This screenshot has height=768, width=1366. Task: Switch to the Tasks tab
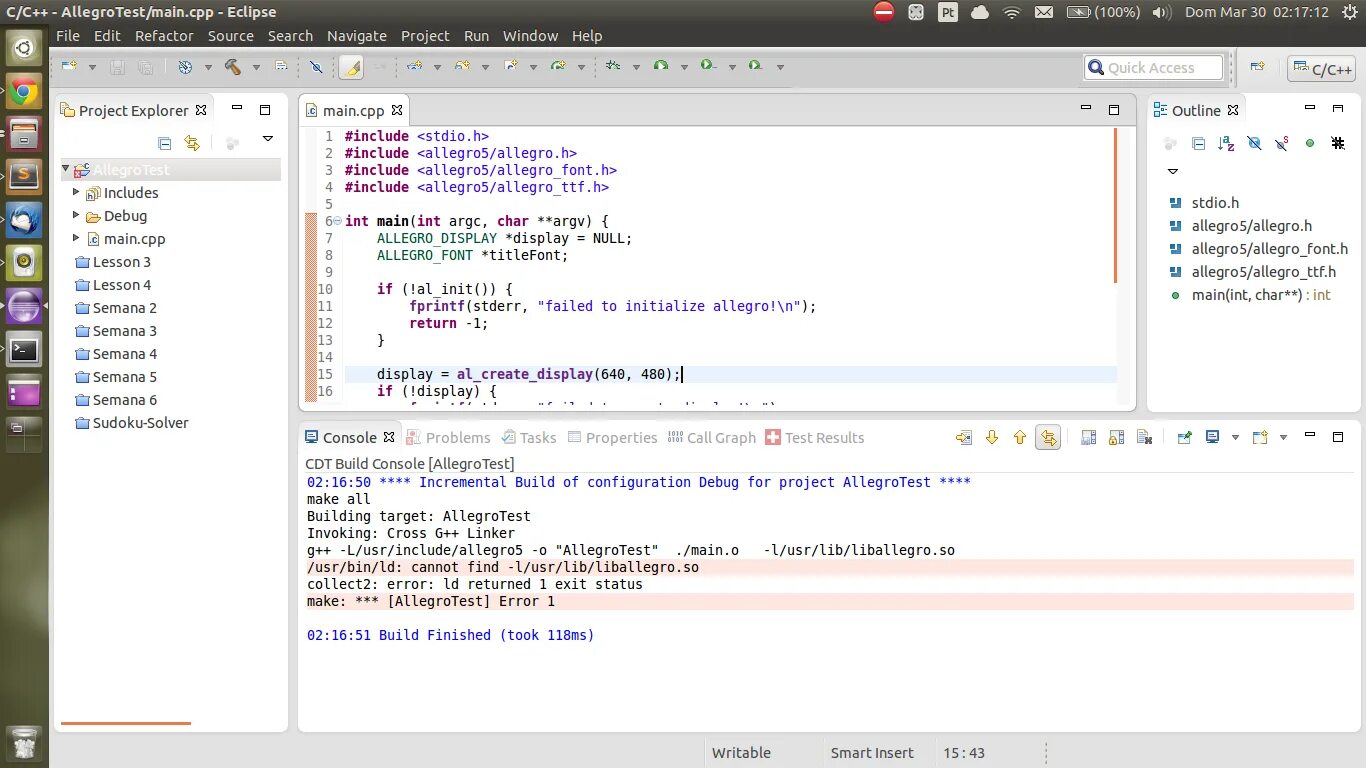528,437
